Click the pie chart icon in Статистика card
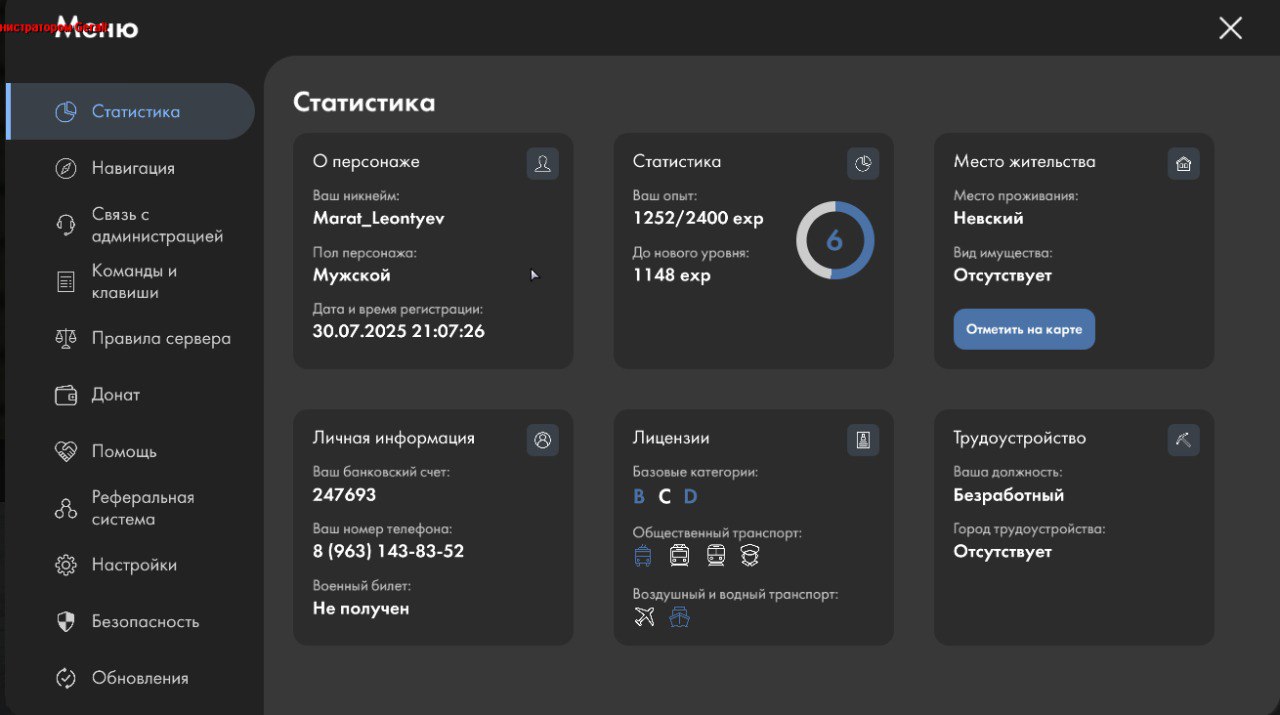The image size is (1280, 715). (862, 164)
